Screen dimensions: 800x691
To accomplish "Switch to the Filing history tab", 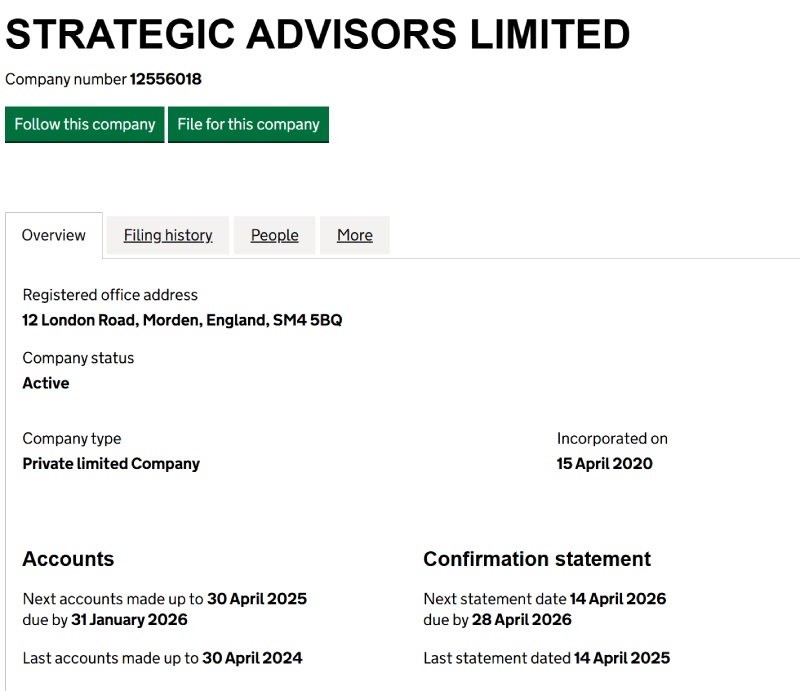I will click(167, 235).
